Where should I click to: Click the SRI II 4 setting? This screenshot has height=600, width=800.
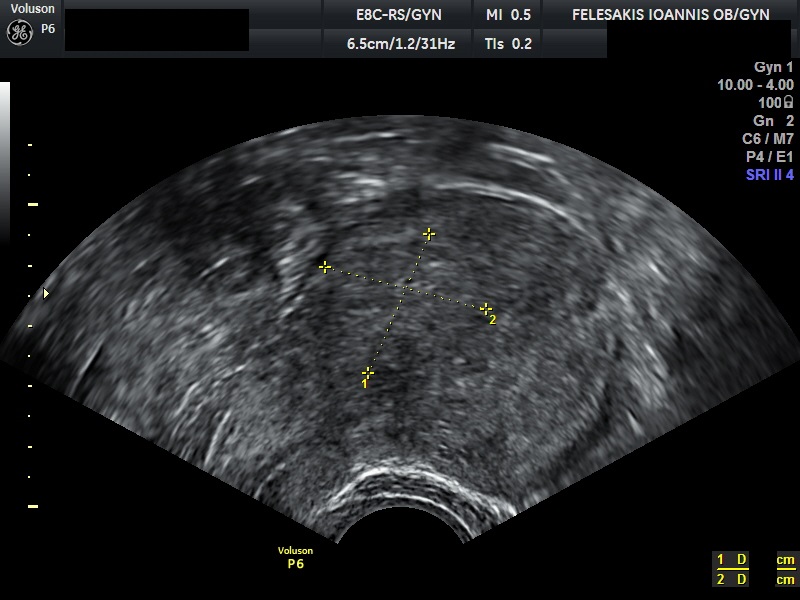(769, 175)
